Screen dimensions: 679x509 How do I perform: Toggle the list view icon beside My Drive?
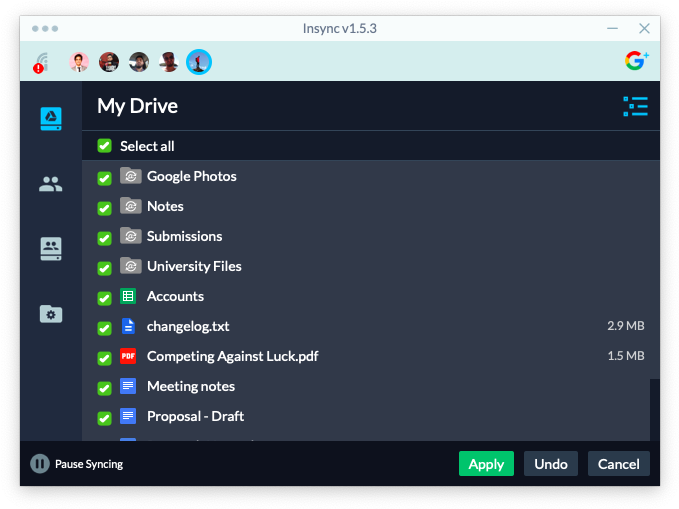(x=635, y=107)
